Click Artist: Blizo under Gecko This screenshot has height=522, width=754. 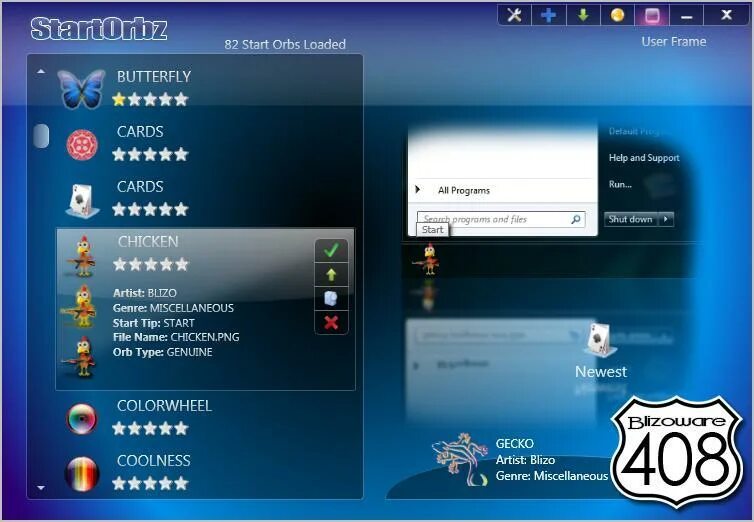(x=525, y=460)
